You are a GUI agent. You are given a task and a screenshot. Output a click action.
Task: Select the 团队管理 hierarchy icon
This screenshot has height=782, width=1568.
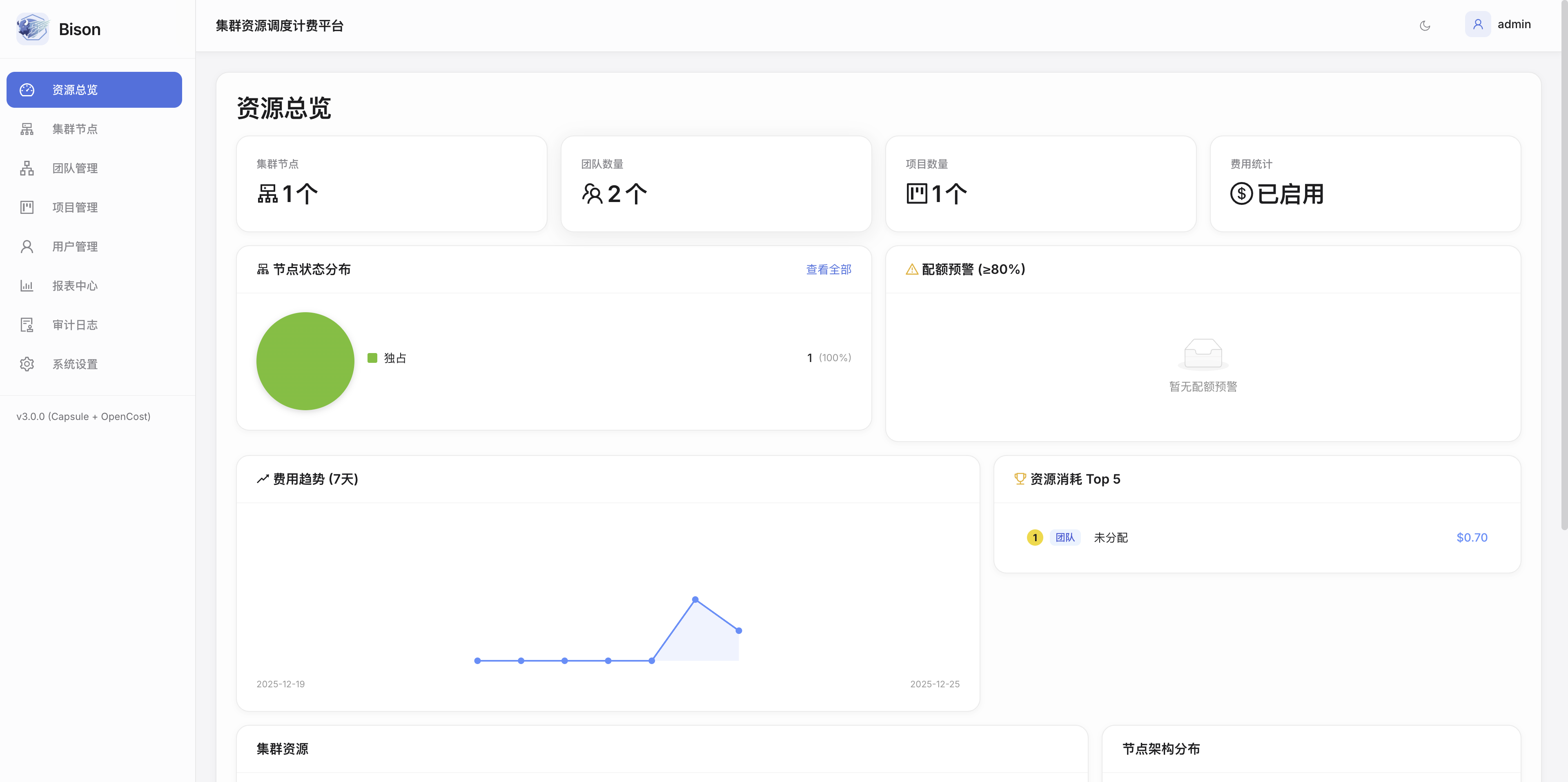coord(27,168)
